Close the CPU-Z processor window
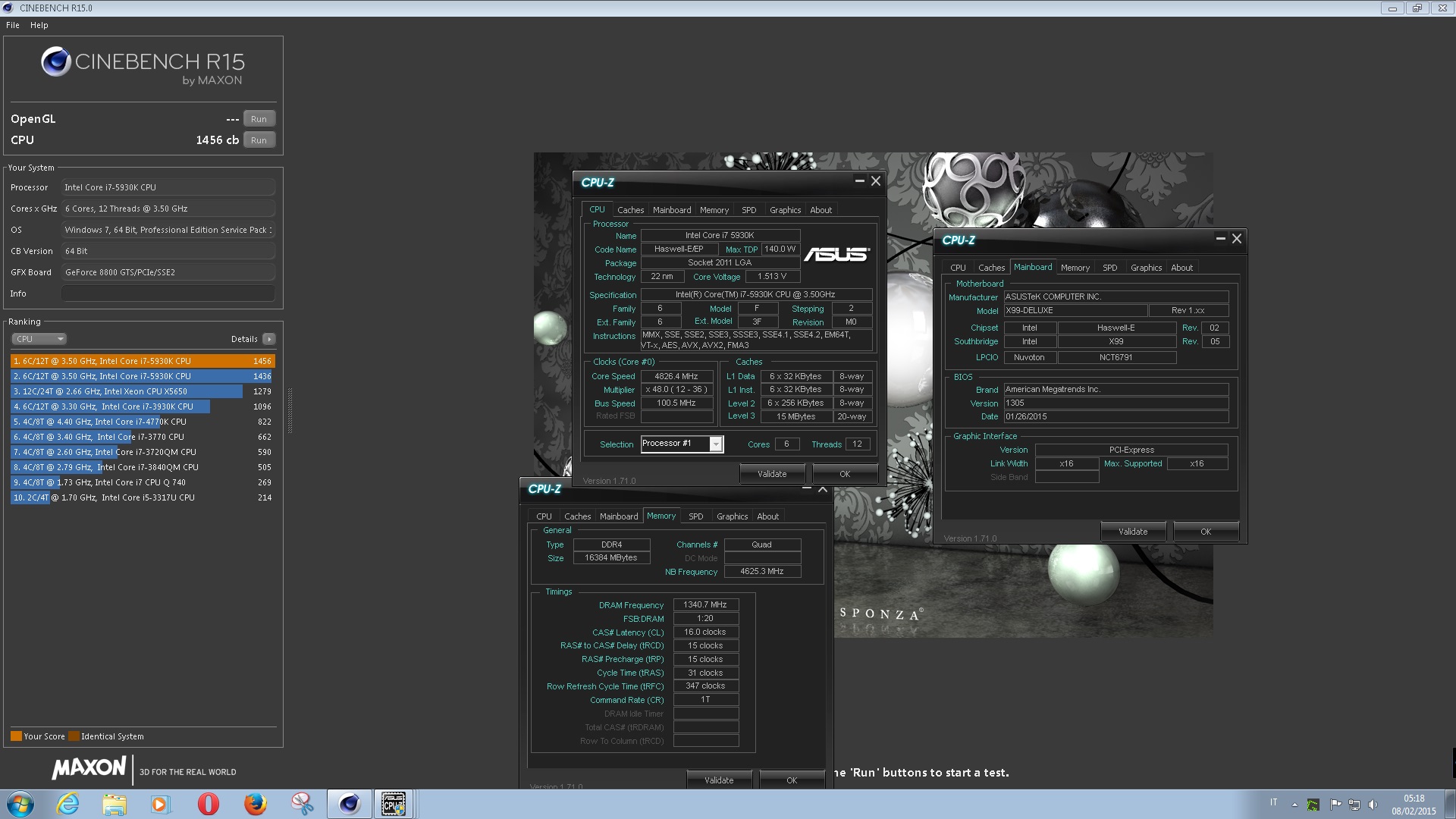The image size is (1456, 819). tap(876, 180)
